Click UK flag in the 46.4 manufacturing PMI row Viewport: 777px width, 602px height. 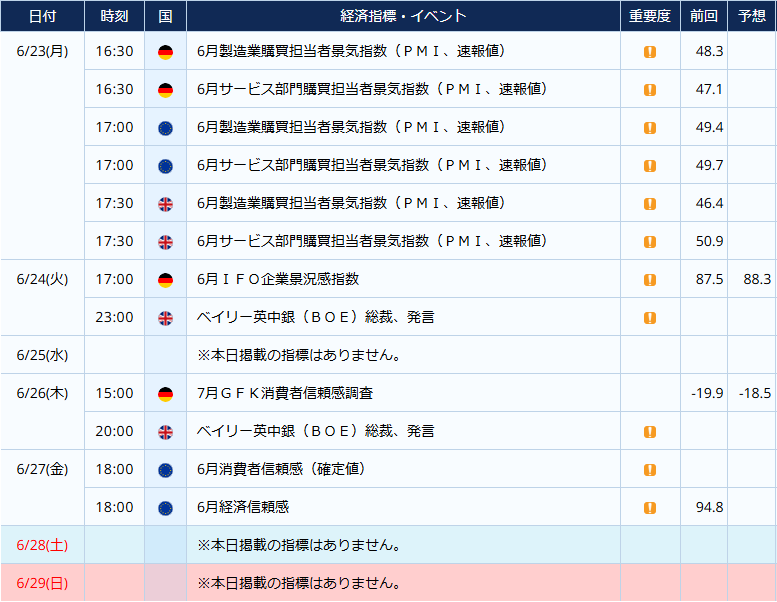click(x=166, y=204)
